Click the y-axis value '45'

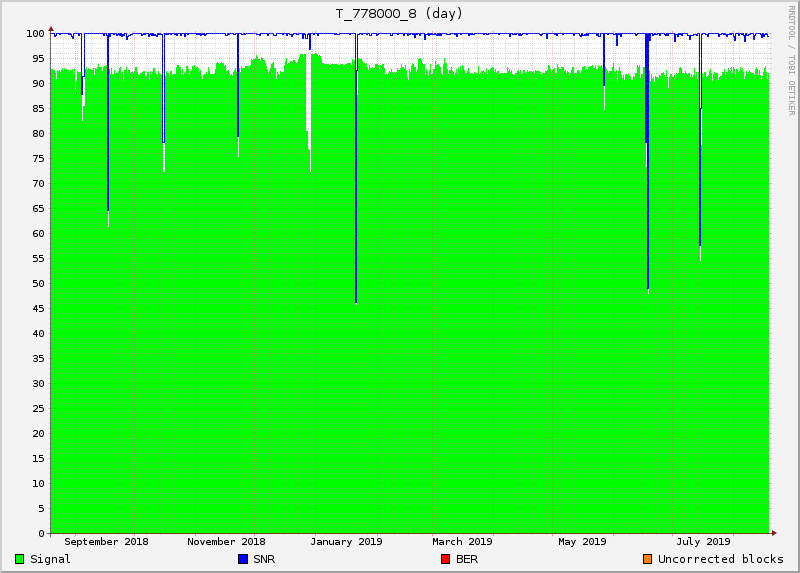pos(39,309)
